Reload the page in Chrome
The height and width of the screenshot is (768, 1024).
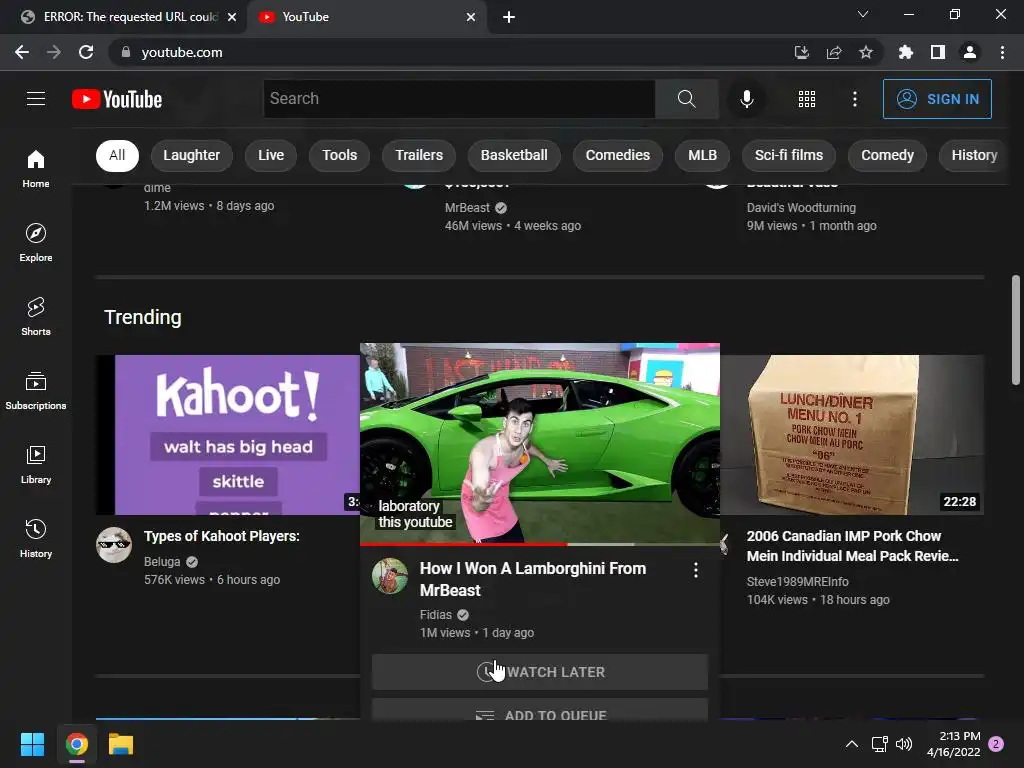(86, 52)
